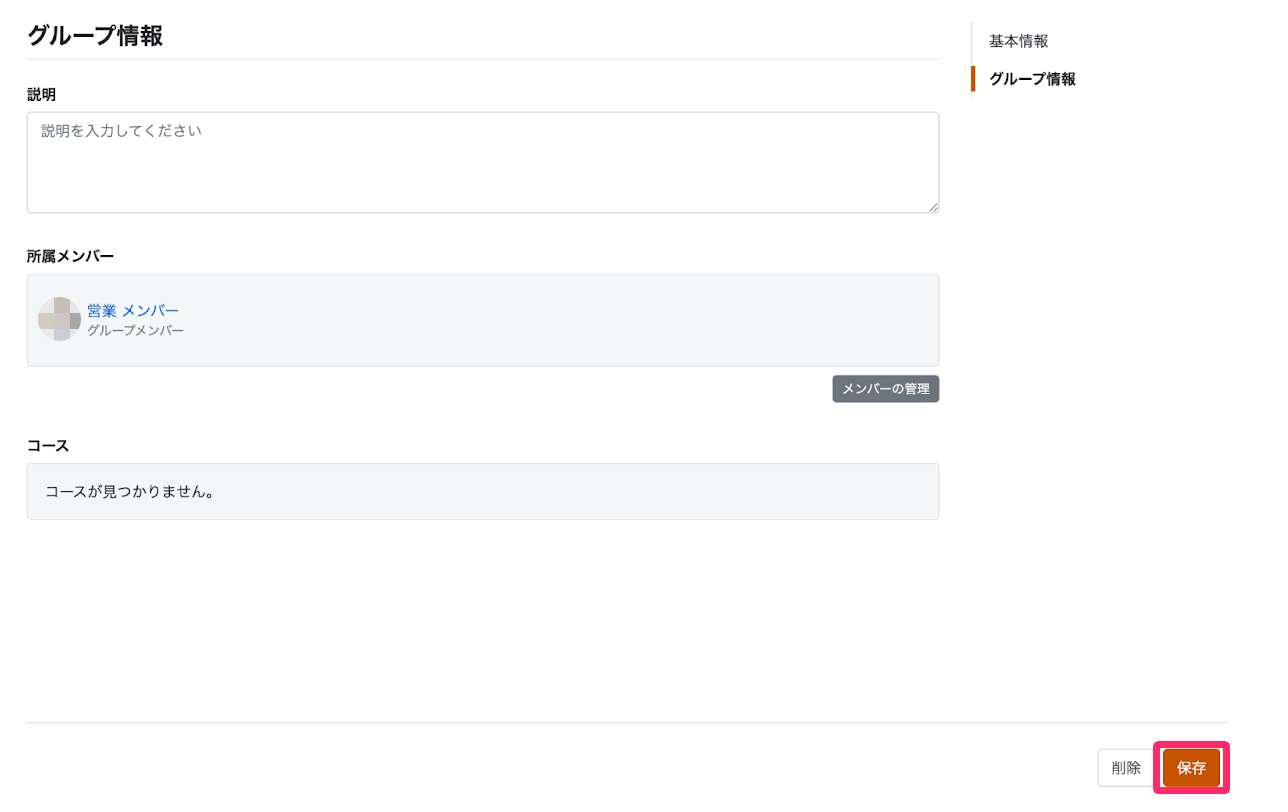Click the 営業 メンバー avatar image

point(59,319)
